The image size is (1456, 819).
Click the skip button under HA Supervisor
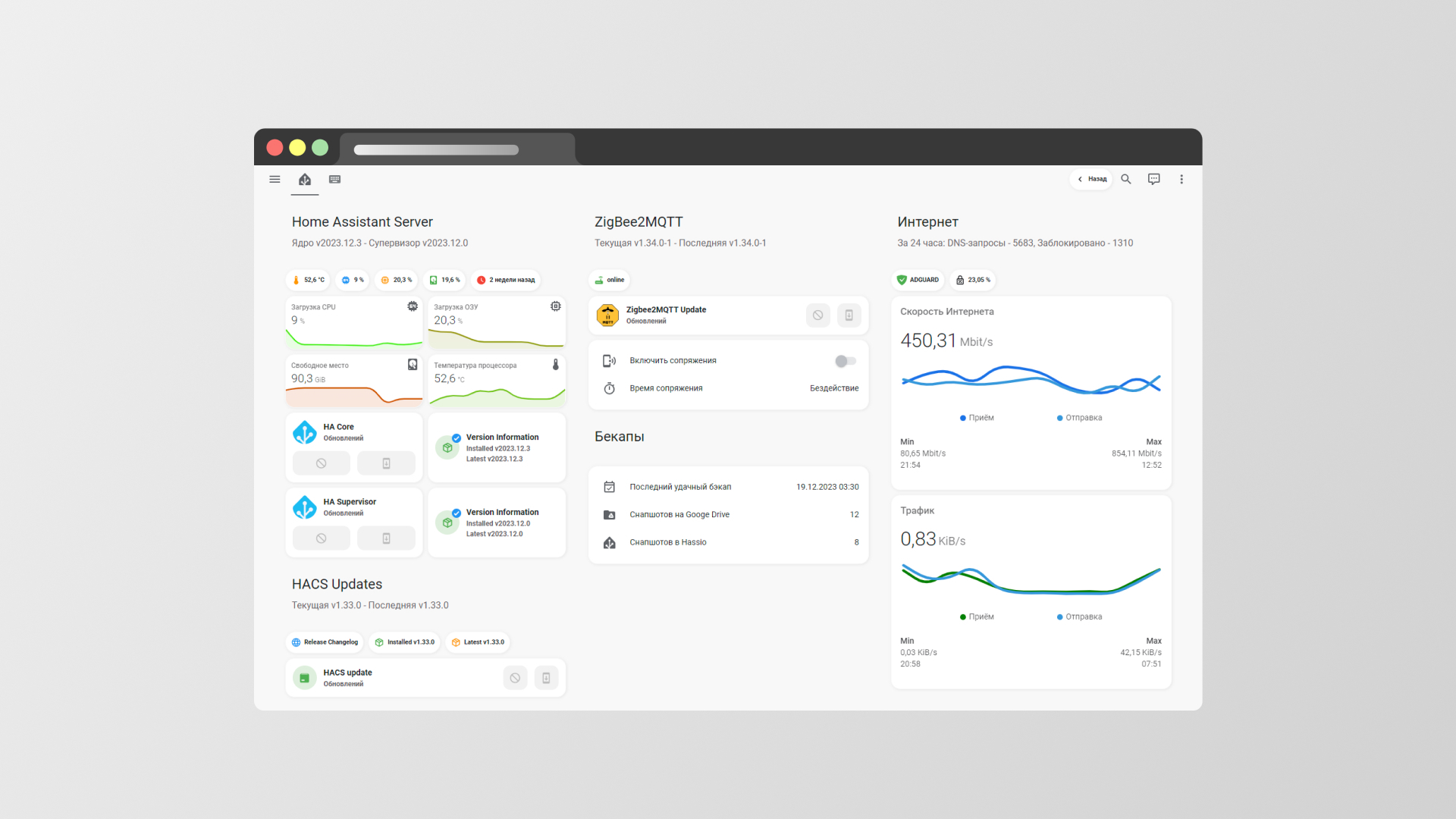click(322, 538)
